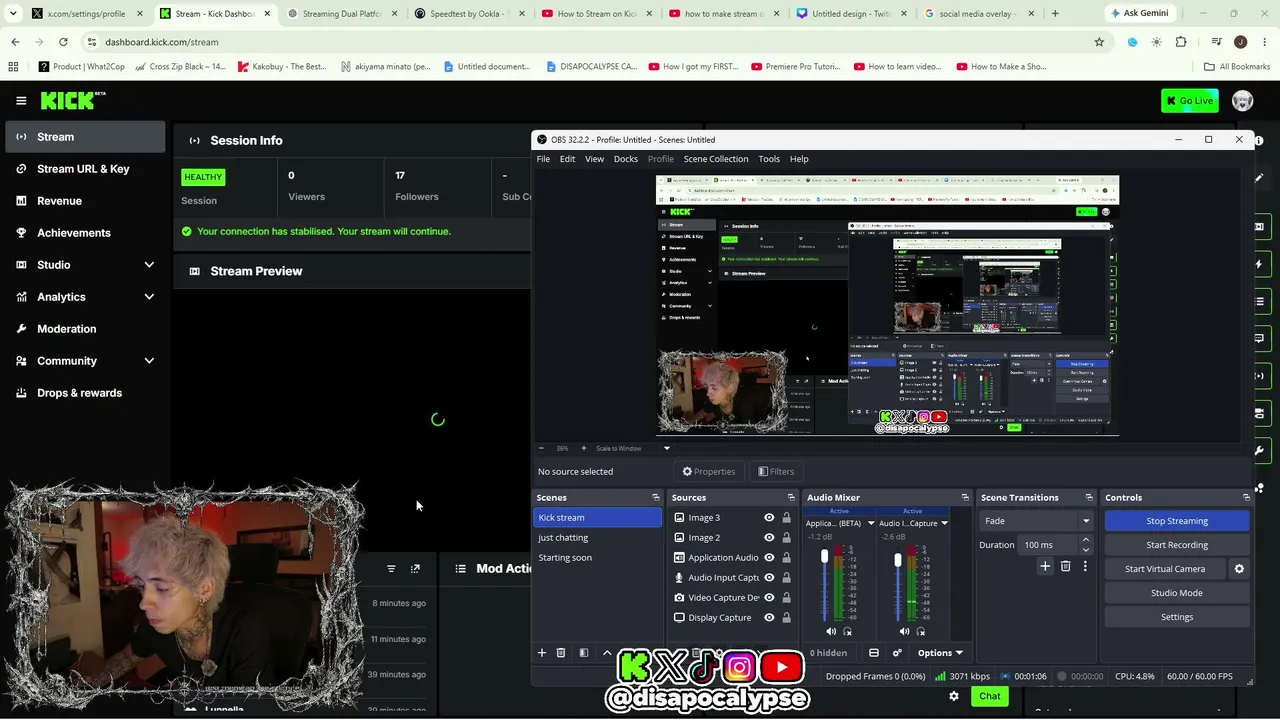This screenshot has width=1280, height=720.
Task: Open the OBS Docks menu
Action: (x=626, y=159)
